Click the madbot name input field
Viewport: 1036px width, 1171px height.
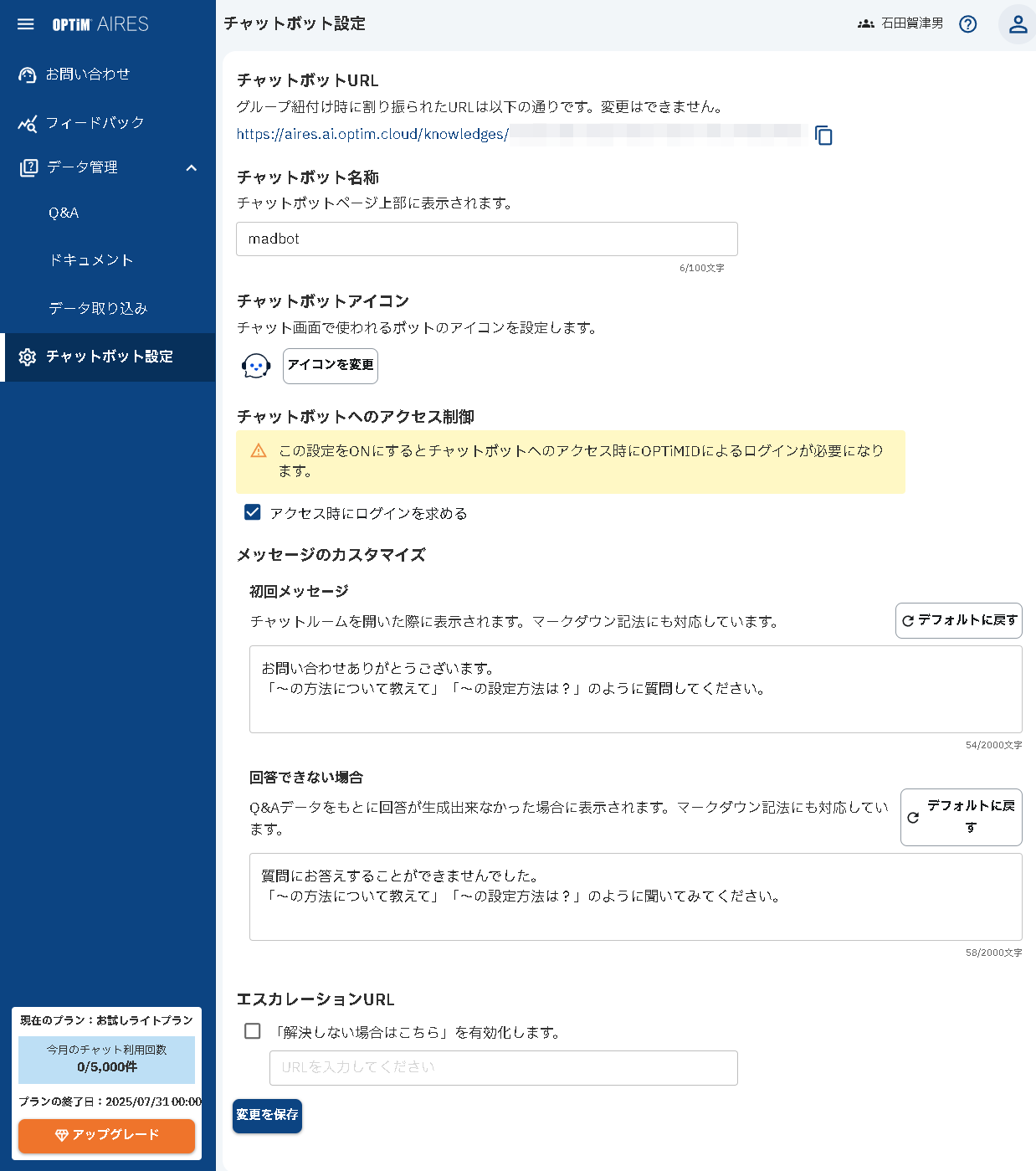pos(486,239)
